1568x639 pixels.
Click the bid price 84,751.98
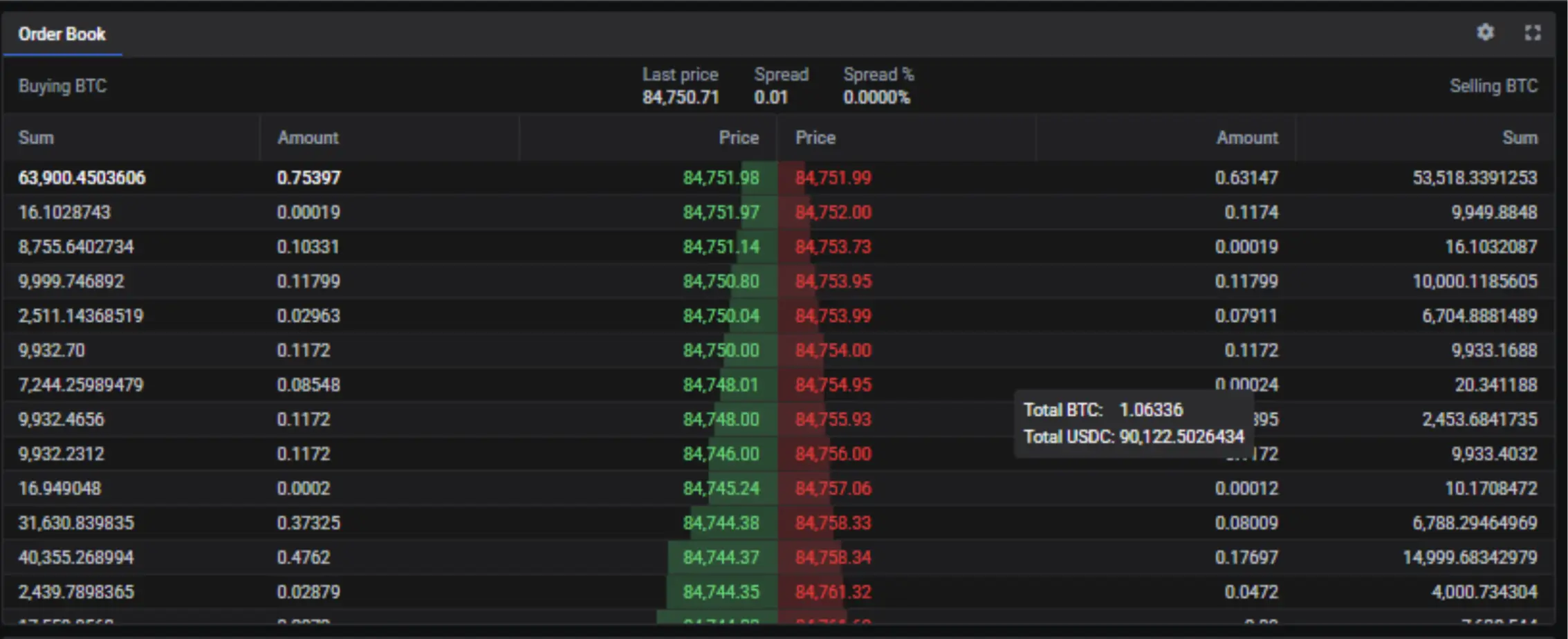pos(721,178)
